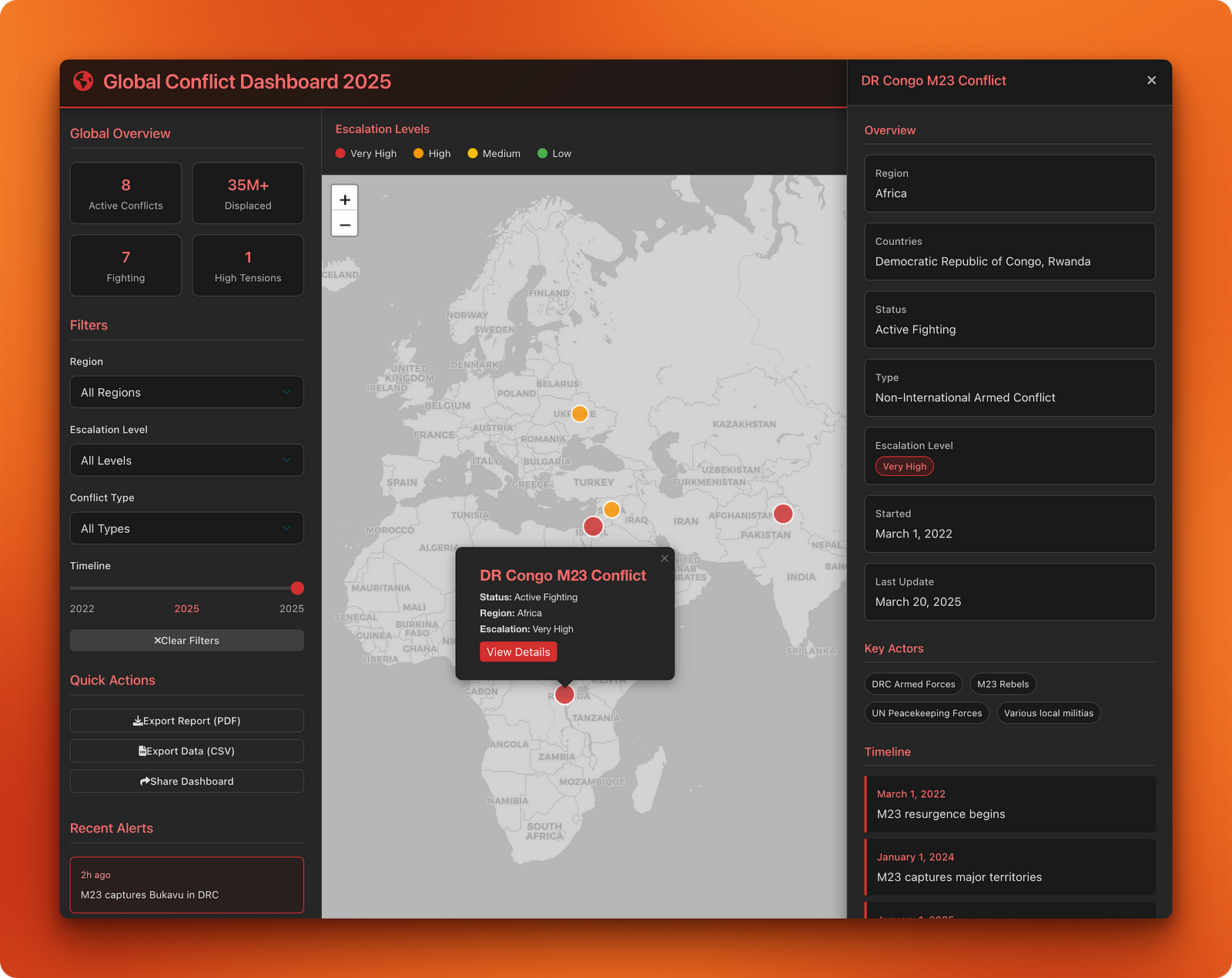Screen dimensions: 1232x978
Task: Click the 8 Active Conflicts stat card
Action: pyautogui.click(x=126, y=193)
